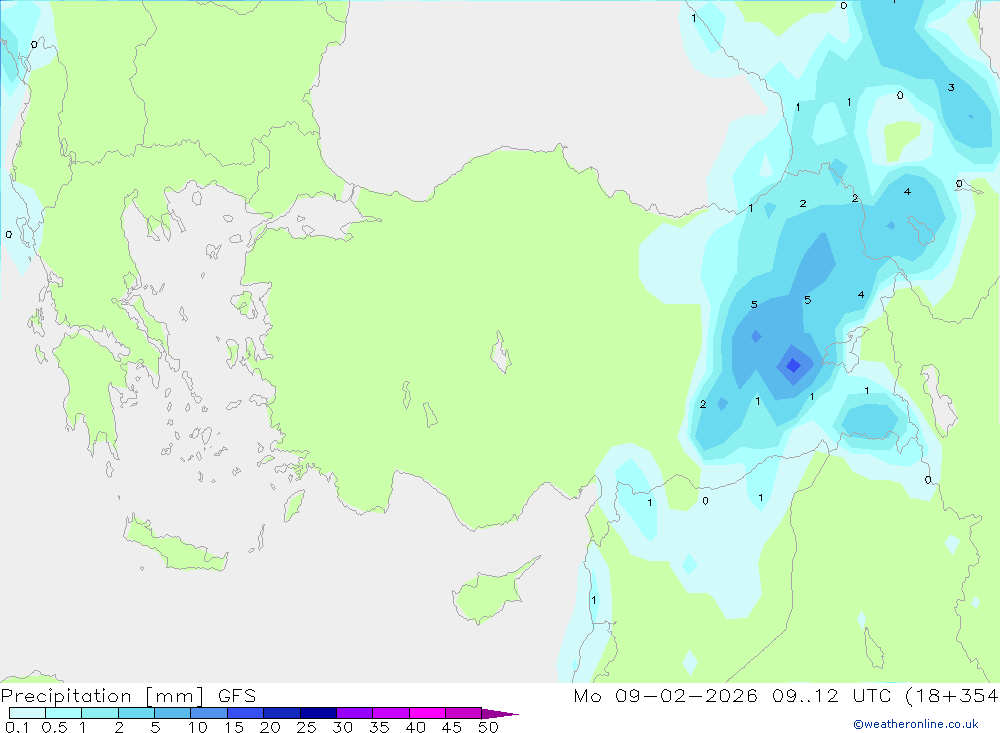This screenshot has height=733, width=1000.
Task: Select the 5–10 mm legend color swatch
Action: pos(172,713)
